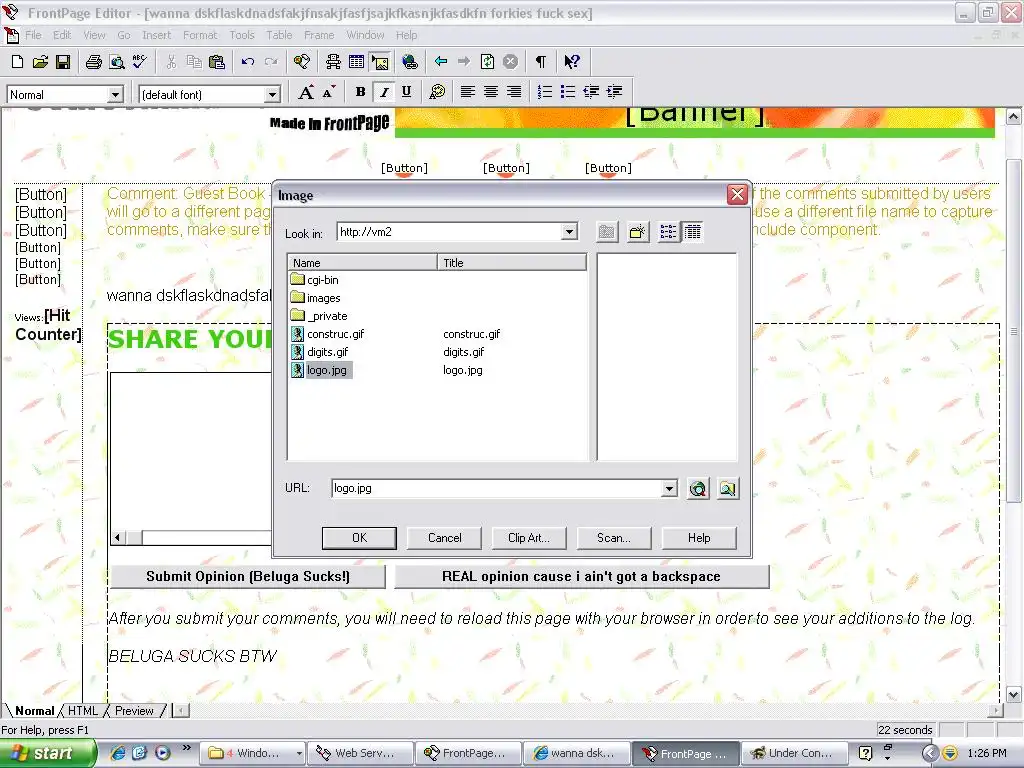1024x768 pixels.
Task: Click the Increase Text Size icon
Action: point(306,92)
